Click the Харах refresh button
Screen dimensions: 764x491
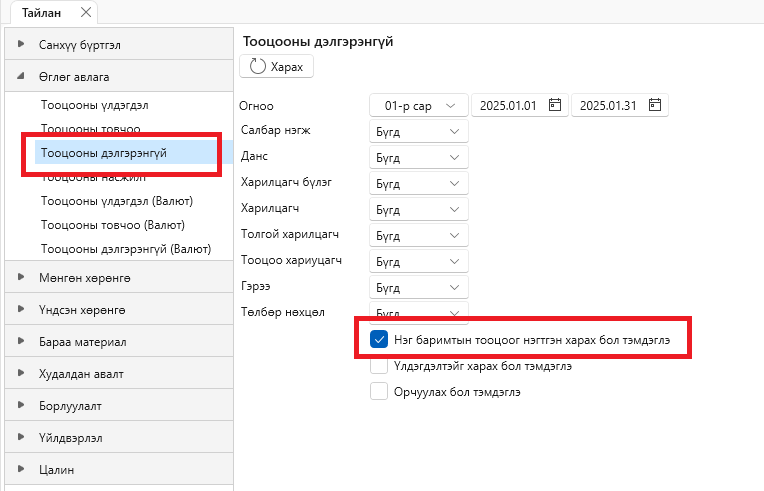(276, 66)
